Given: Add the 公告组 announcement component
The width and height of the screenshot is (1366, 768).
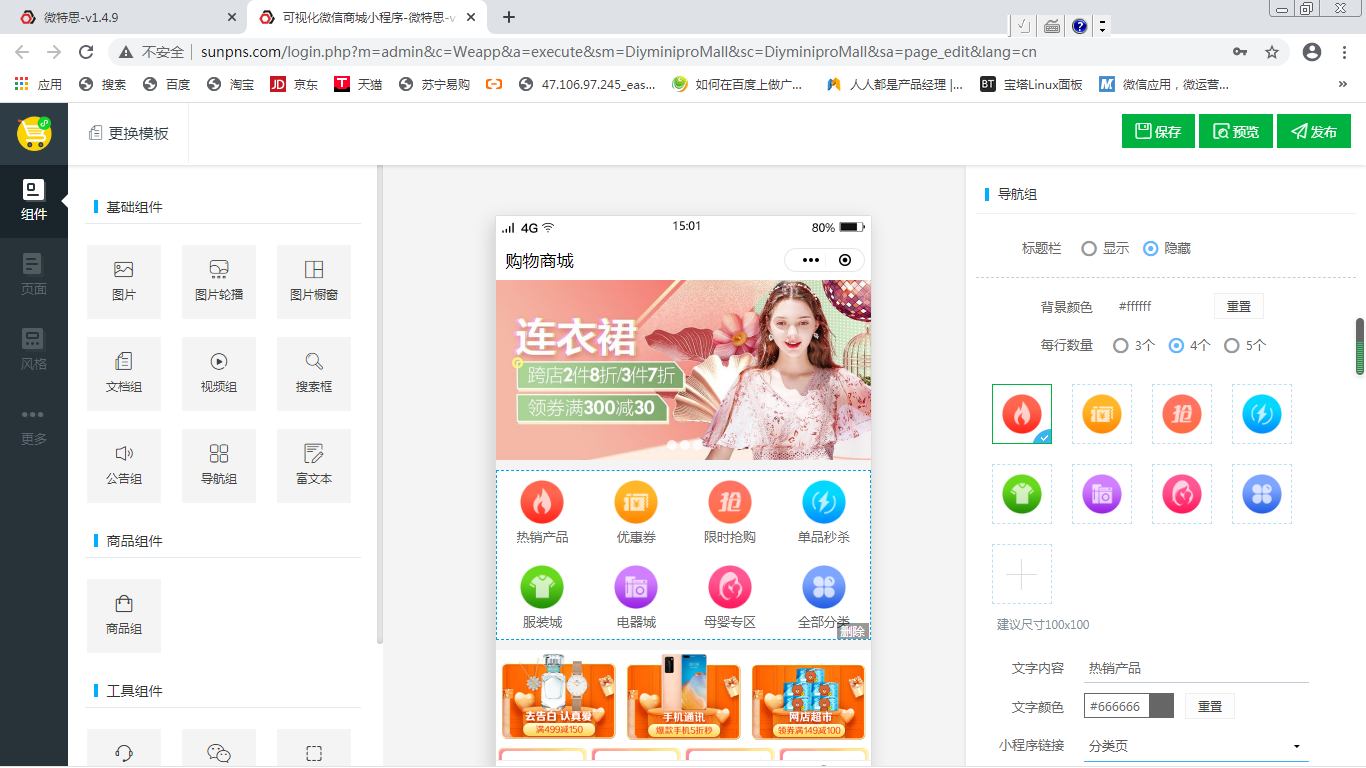Looking at the screenshot, I should pyautogui.click(x=124, y=466).
